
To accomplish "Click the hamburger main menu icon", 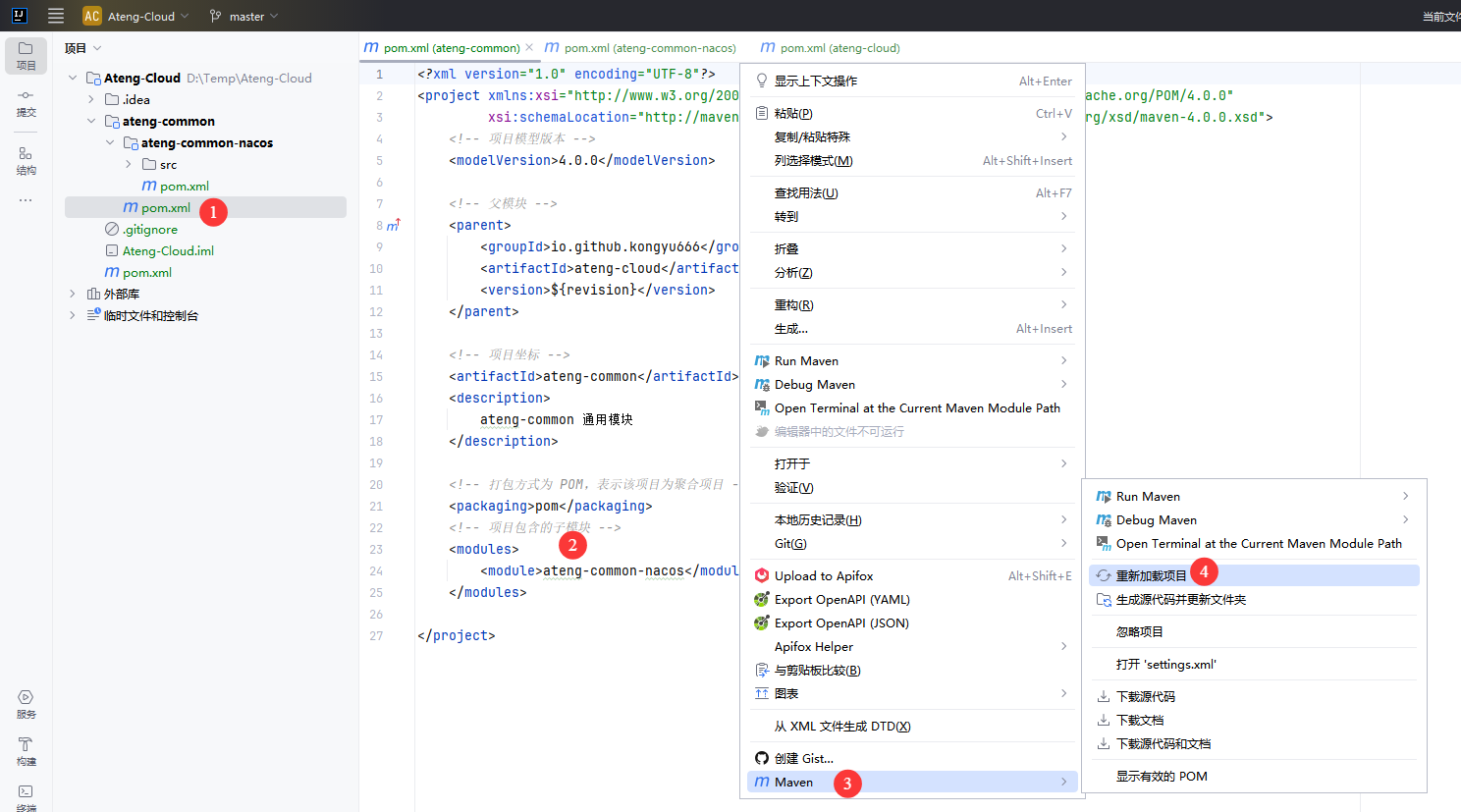I will 56,16.
